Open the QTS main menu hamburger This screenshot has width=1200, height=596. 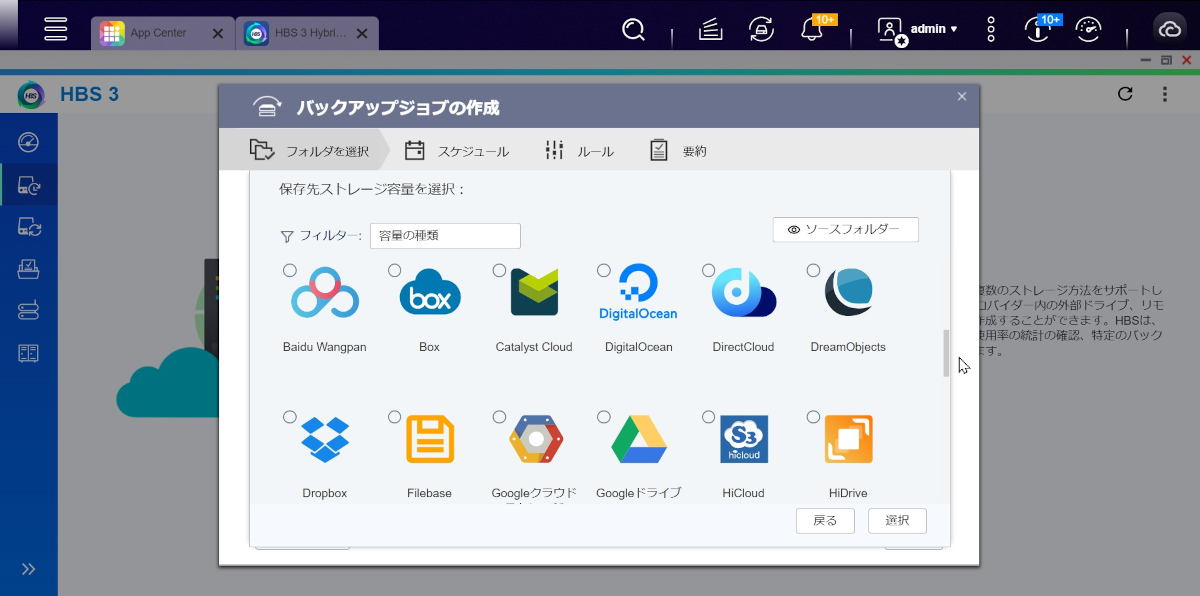56,28
